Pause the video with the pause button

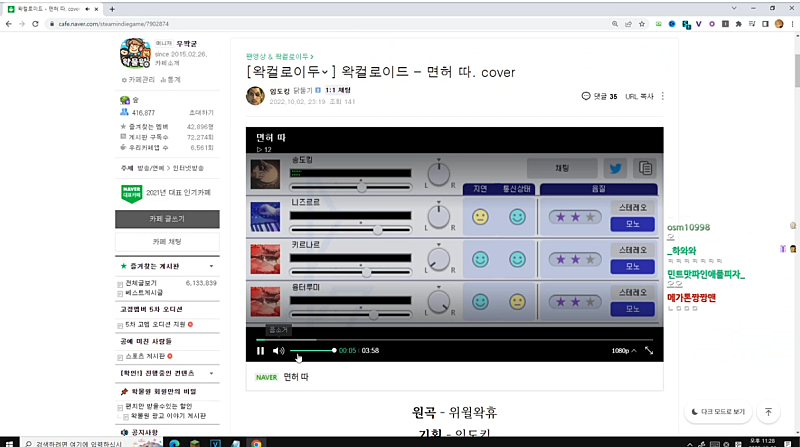click(x=260, y=351)
